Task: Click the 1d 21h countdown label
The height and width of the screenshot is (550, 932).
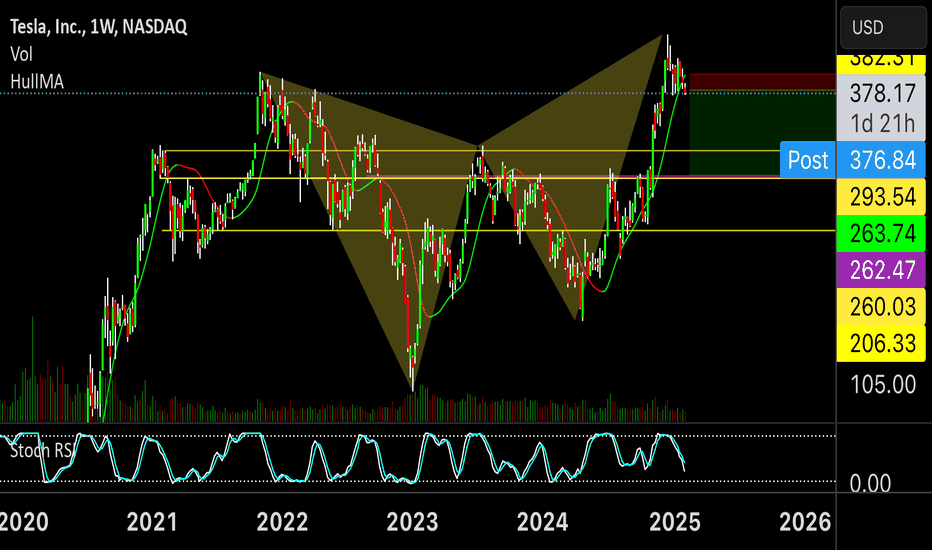Action: (x=882, y=124)
